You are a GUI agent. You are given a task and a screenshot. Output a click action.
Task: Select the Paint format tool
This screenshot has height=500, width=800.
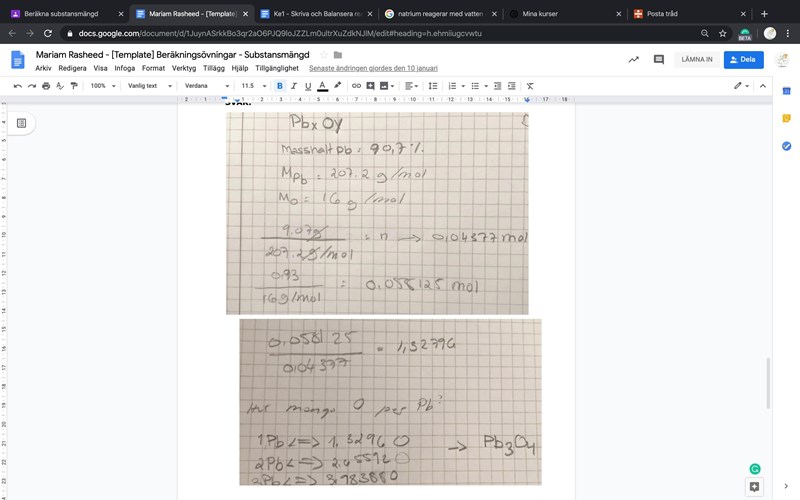click(74, 86)
